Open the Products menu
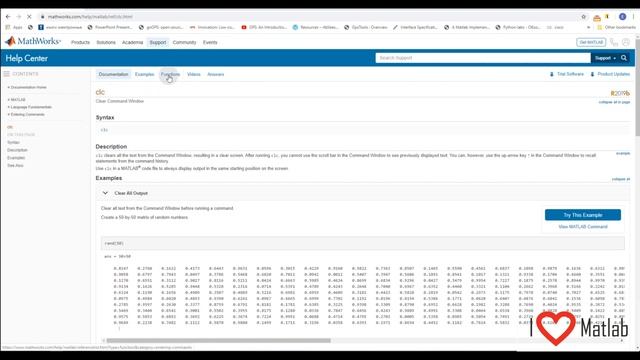Image resolution: width=640 pixels, height=360 pixels. click(x=80, y=42)
